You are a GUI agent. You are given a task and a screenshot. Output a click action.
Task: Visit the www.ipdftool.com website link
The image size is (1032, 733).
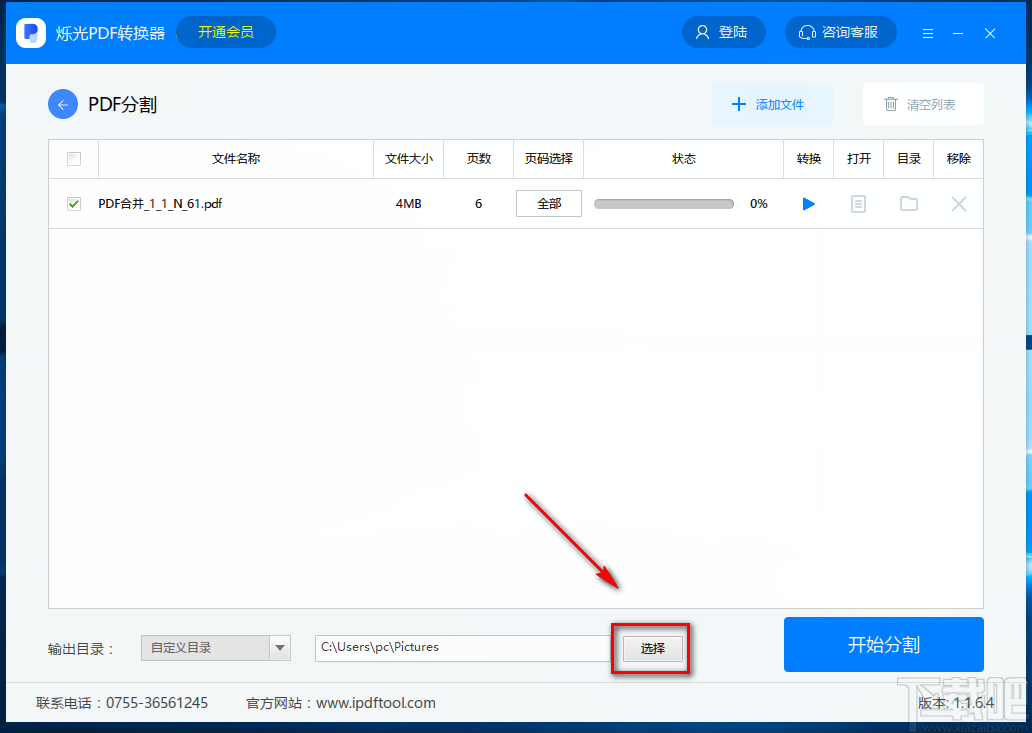[375, 702]
